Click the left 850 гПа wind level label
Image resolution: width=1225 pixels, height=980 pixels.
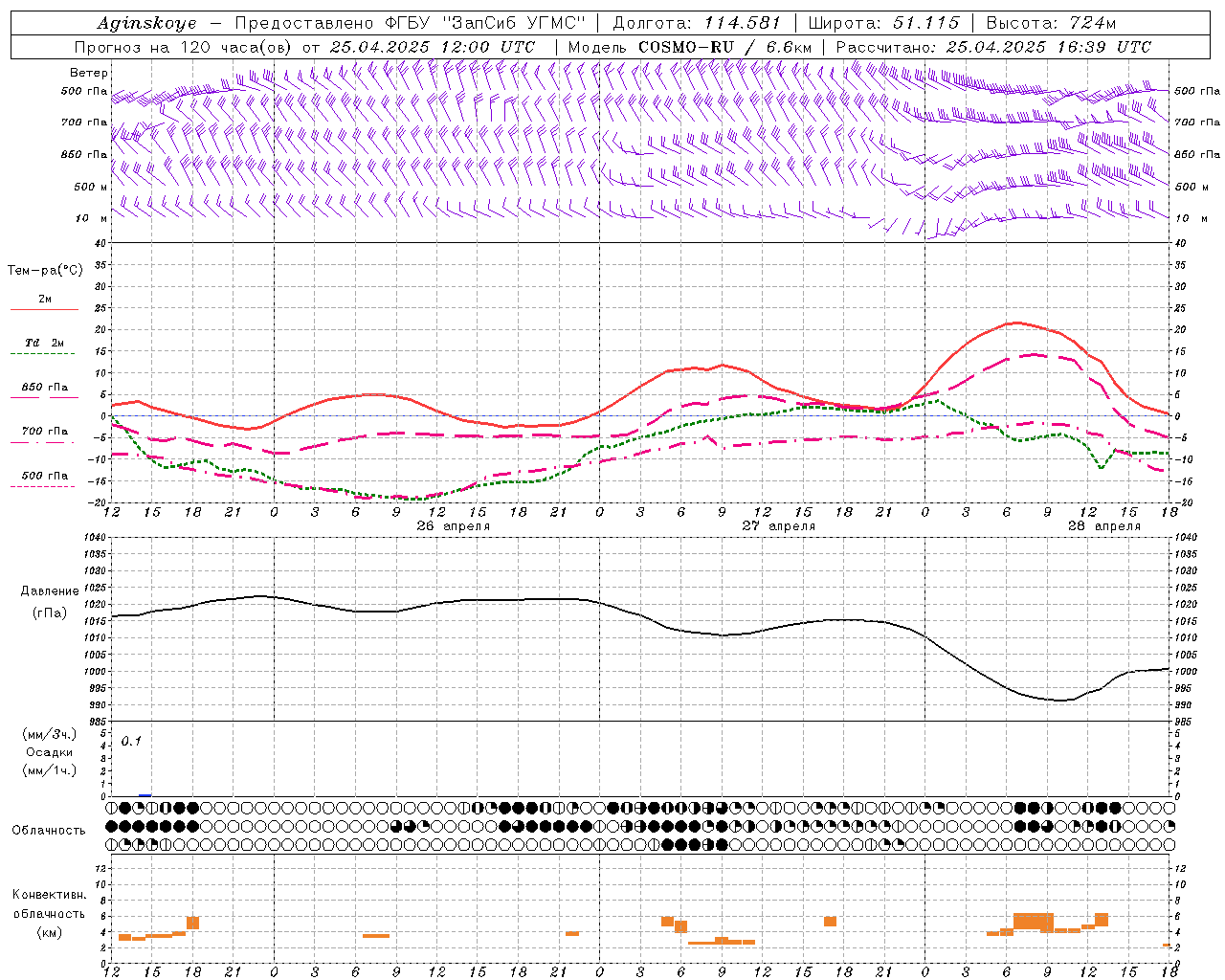point(84,154)
